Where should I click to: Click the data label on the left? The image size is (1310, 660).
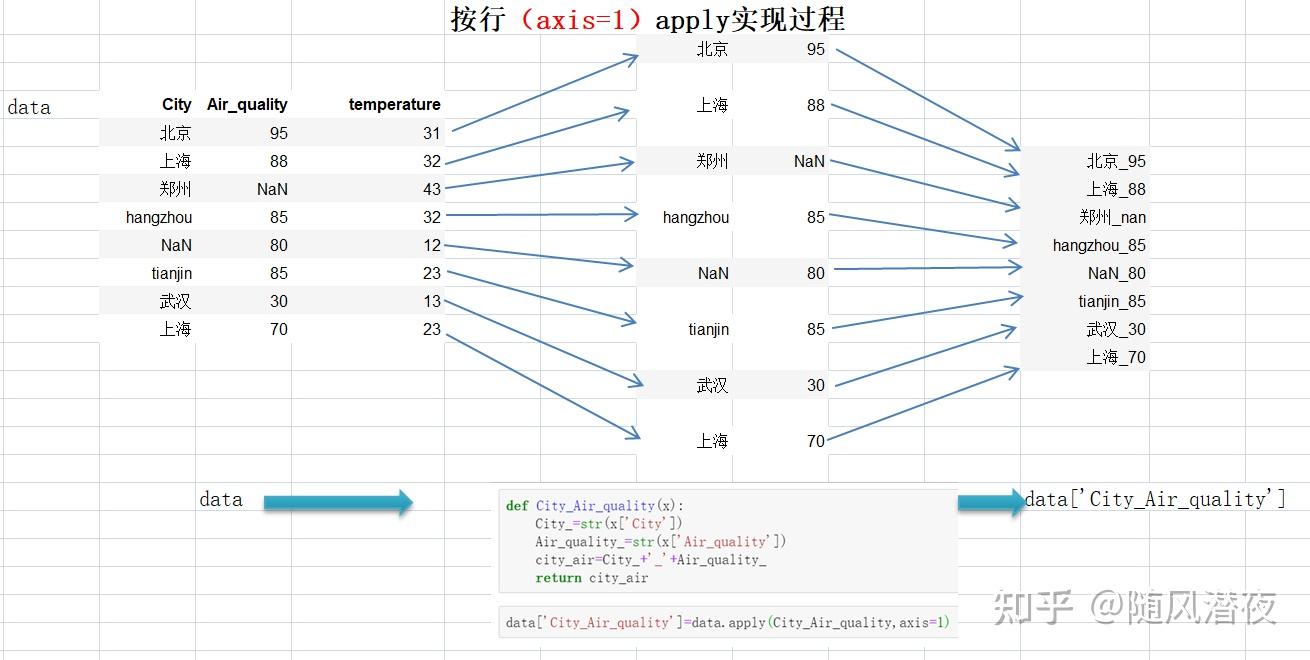28,107
